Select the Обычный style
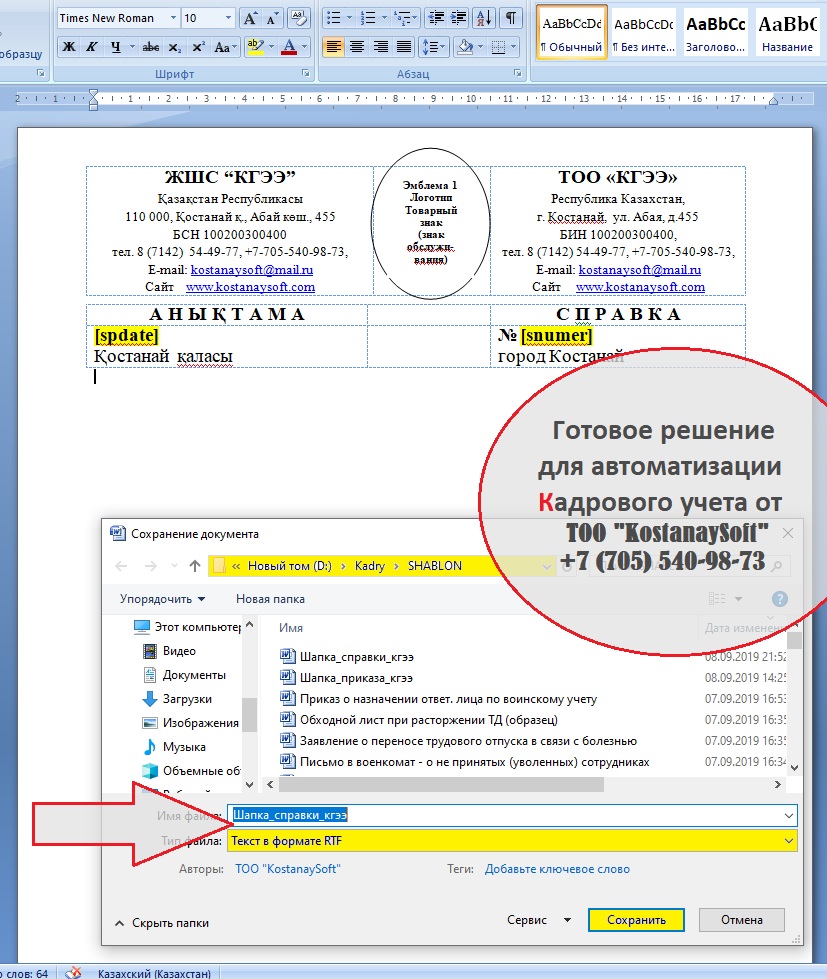This screenshot has height=979, width=827. (x=572, y=33)
